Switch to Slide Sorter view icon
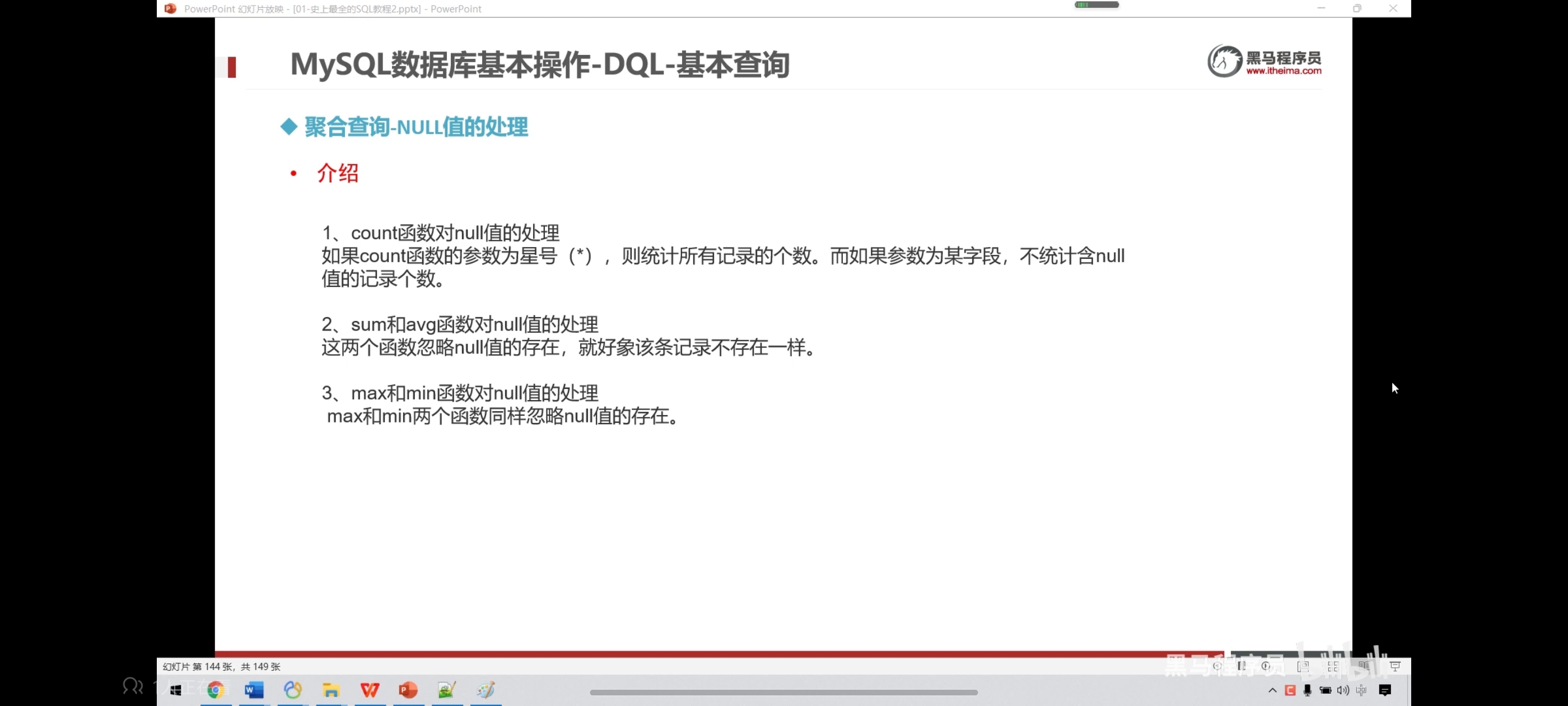The height and width of the screenshot is (706, 1568). [1333, 666]
